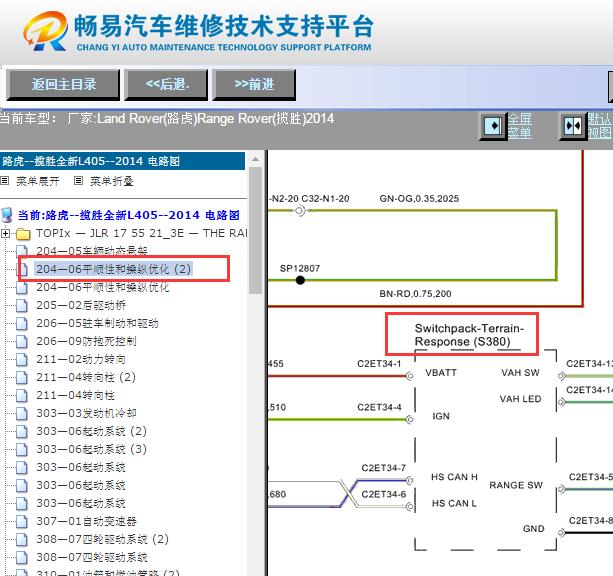The image size is (613, 576).
Task: Click the root computer icon of current tree
Action: [x=7, y=215]
